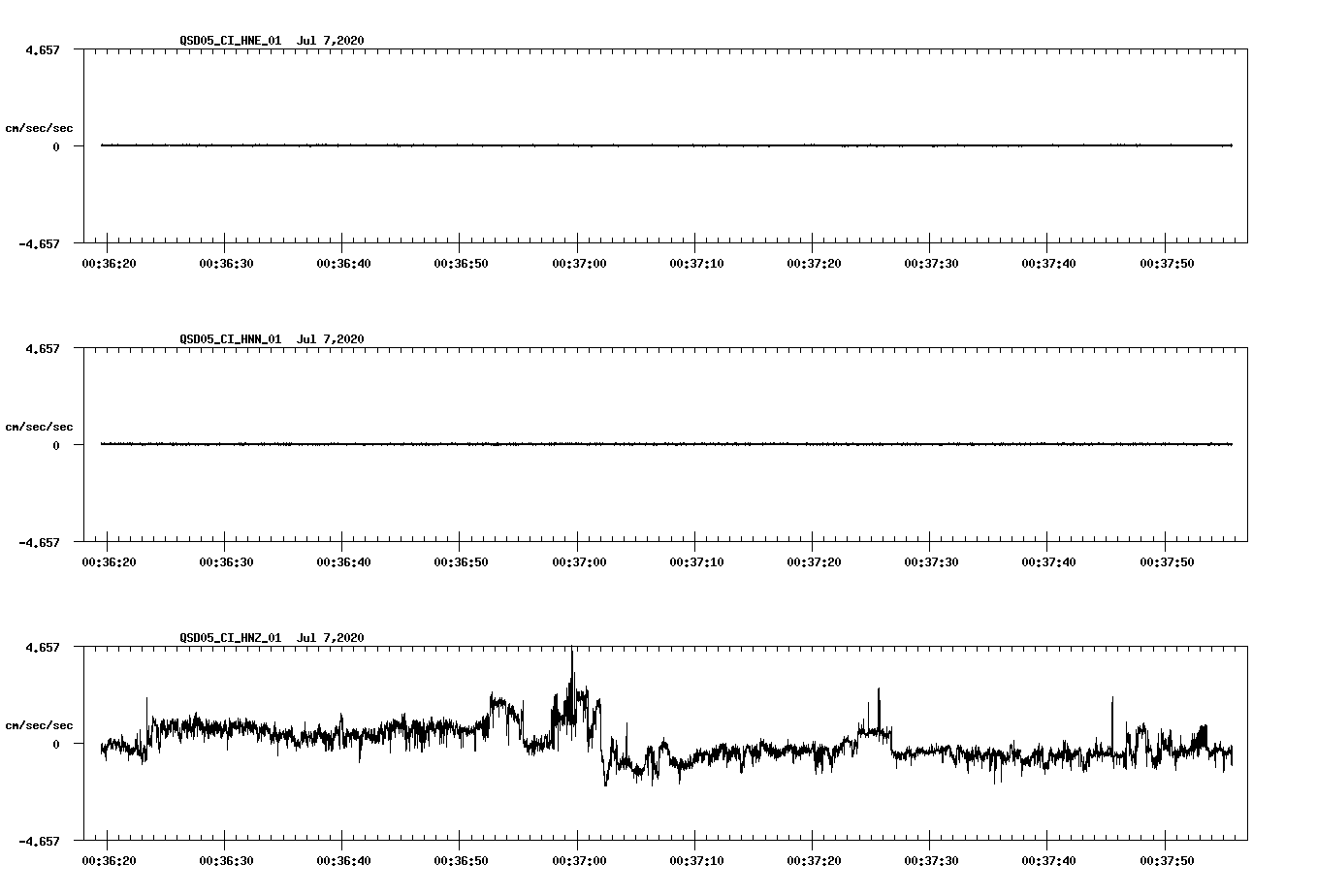This screenshot has width=1317, height=896.
Task: Click the cm/sec/sec unit label of HNN plot
Action: tap(39, 427)
